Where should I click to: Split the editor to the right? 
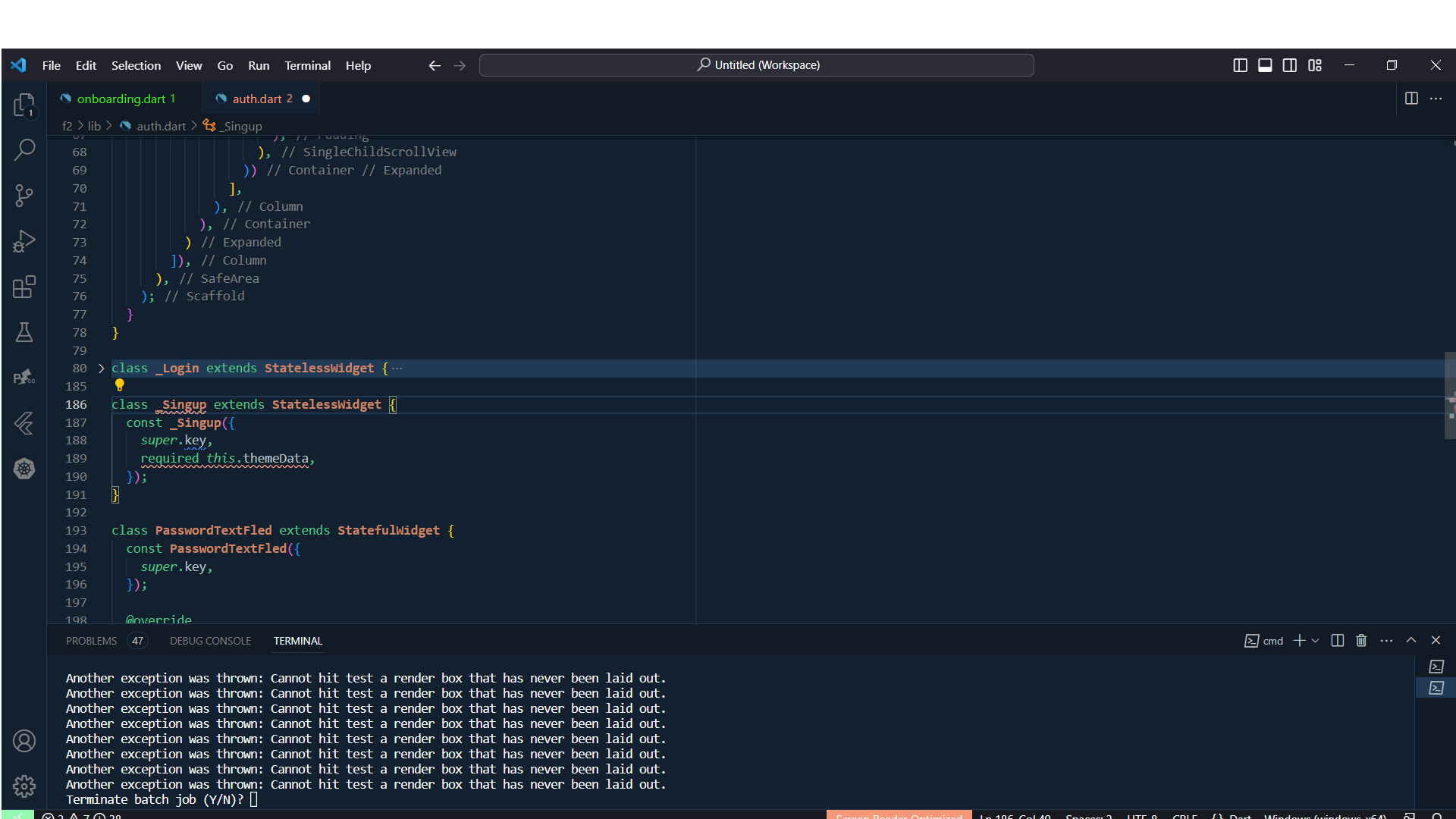[x=1411, y=99]
